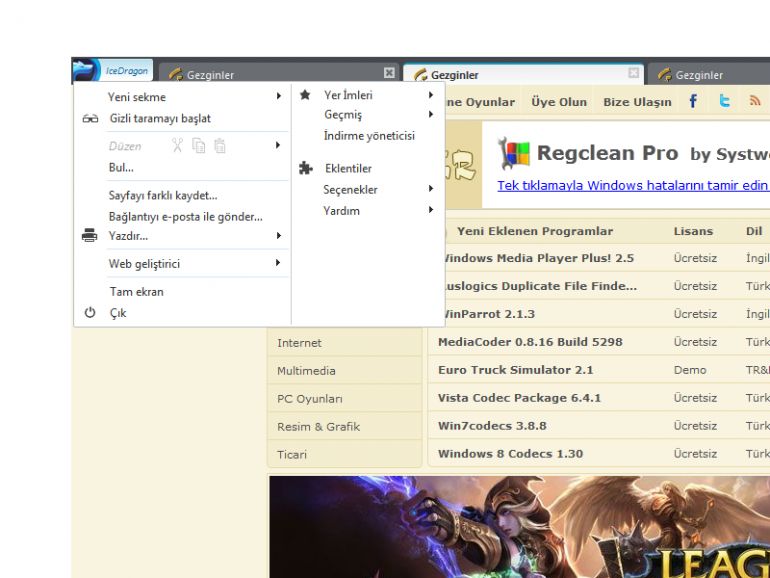Screen dimensions: 770x578
Task: Click Bize Ulaşın navigation link
Action: (637, 102)
